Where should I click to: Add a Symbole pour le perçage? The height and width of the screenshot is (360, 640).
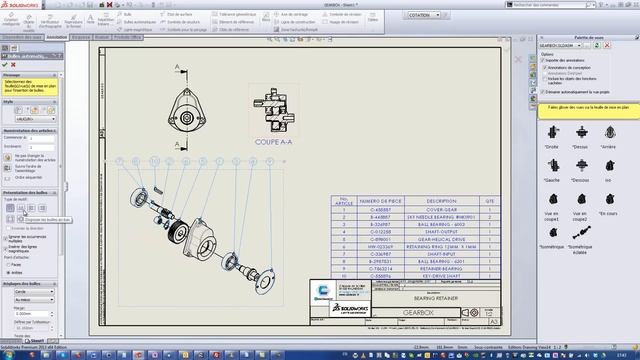[184, 30]
